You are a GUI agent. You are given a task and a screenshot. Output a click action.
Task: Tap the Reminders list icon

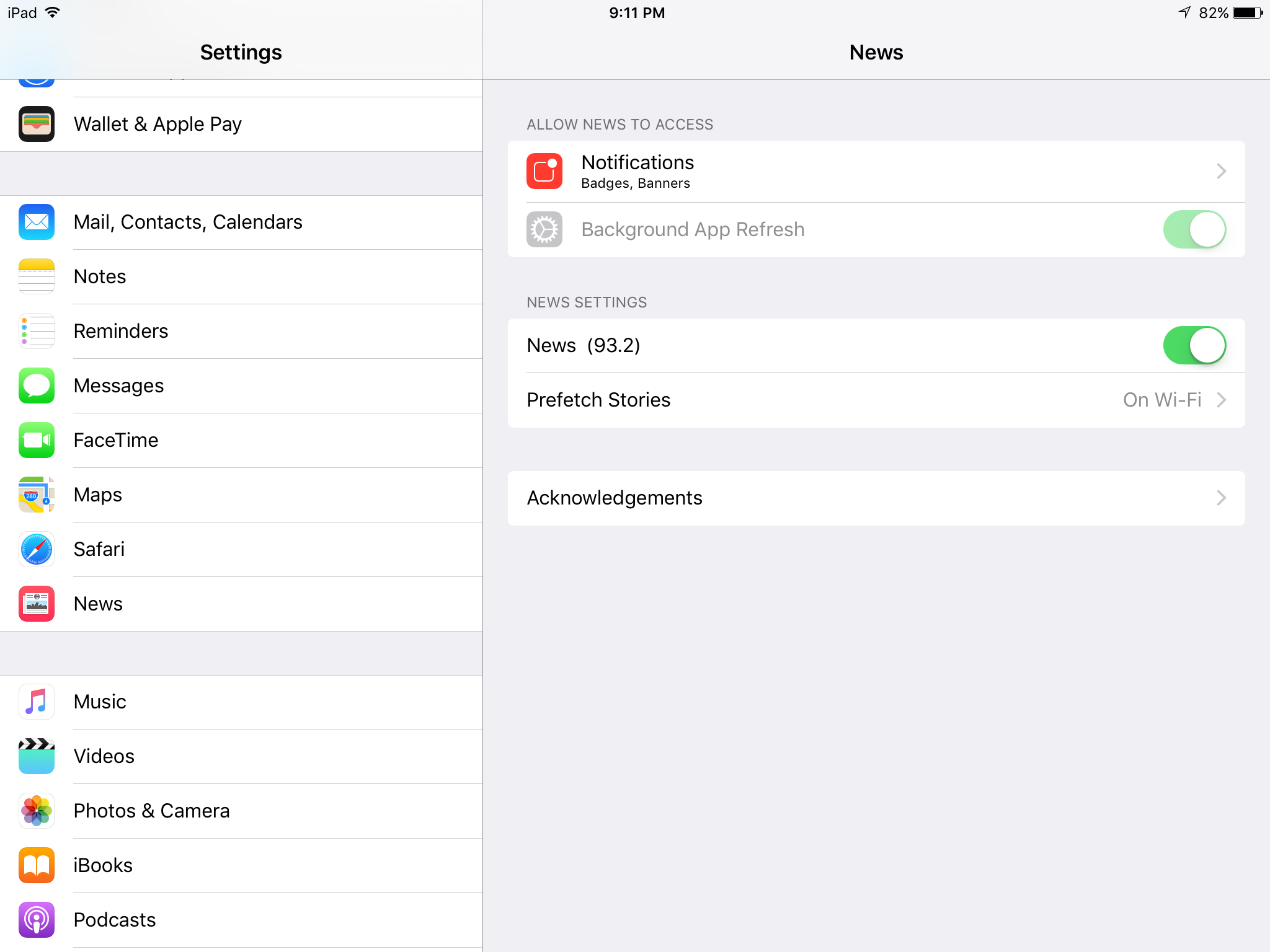click(x=37, y=331)
